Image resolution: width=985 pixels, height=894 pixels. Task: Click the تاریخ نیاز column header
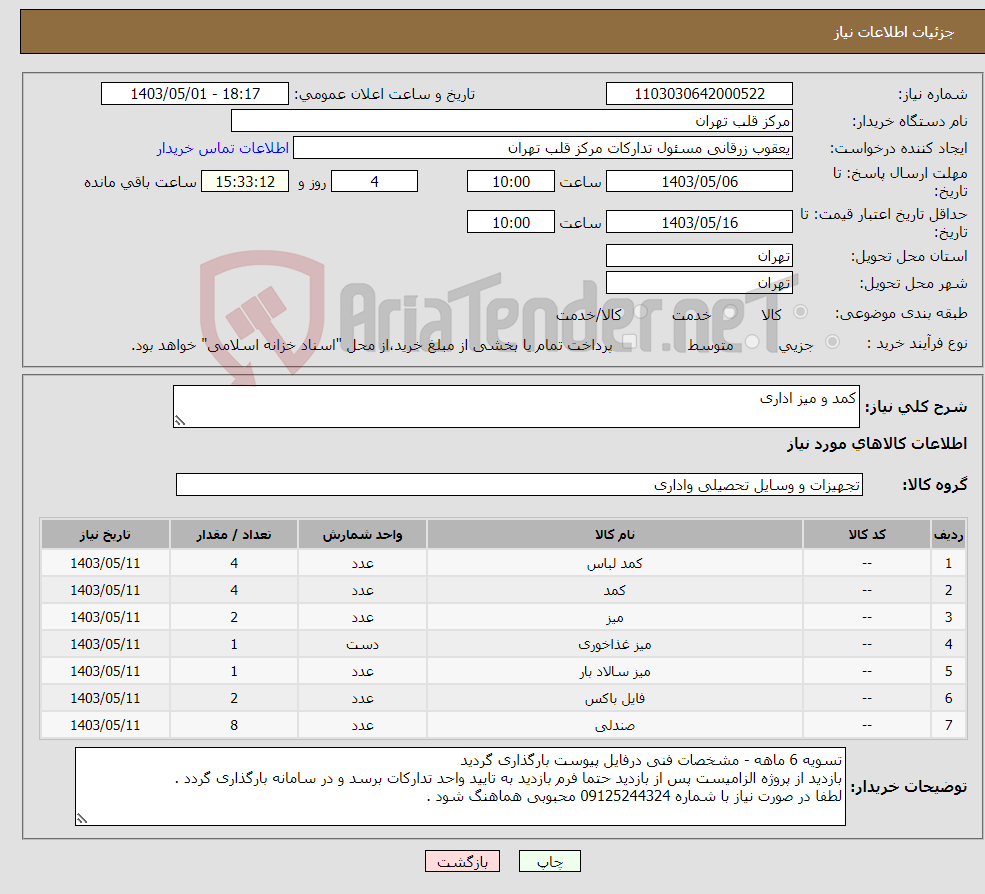tap(105, 535)
